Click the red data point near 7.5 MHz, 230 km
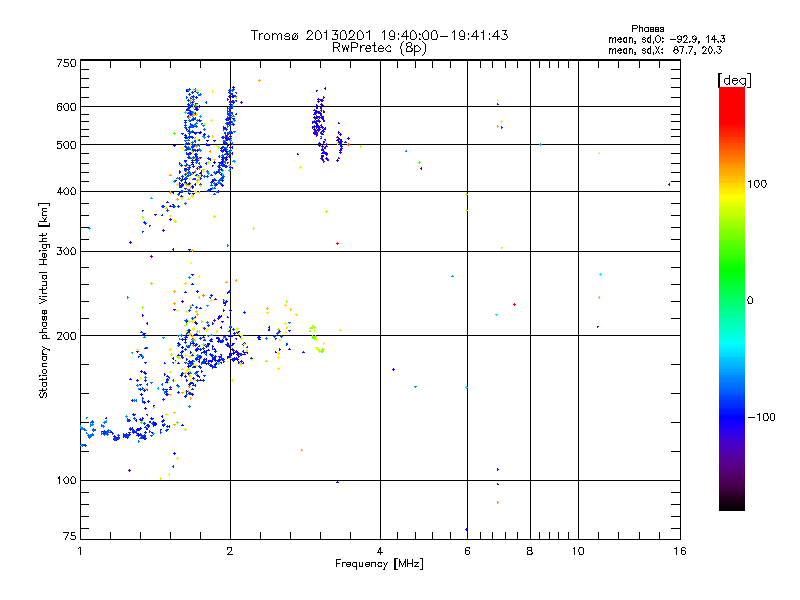This screenshot has width=800, height=600. click(514, 305)
